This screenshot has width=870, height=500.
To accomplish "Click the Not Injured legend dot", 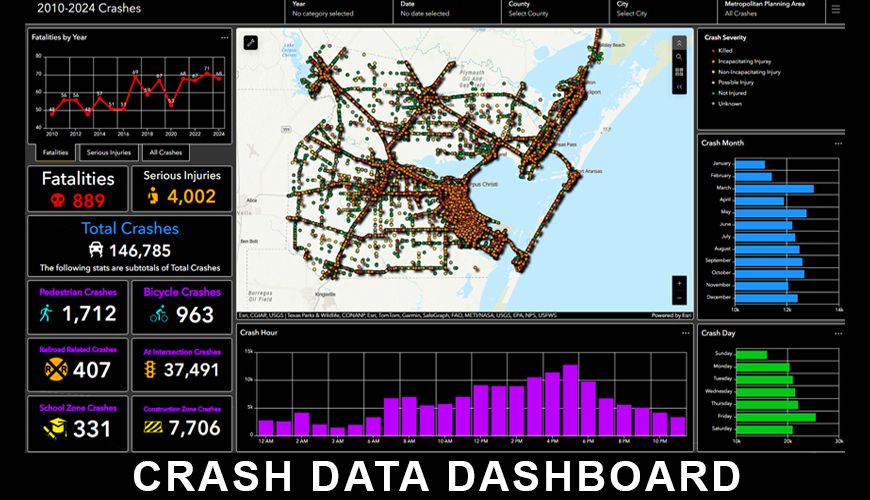I will [x=713, y=93].
